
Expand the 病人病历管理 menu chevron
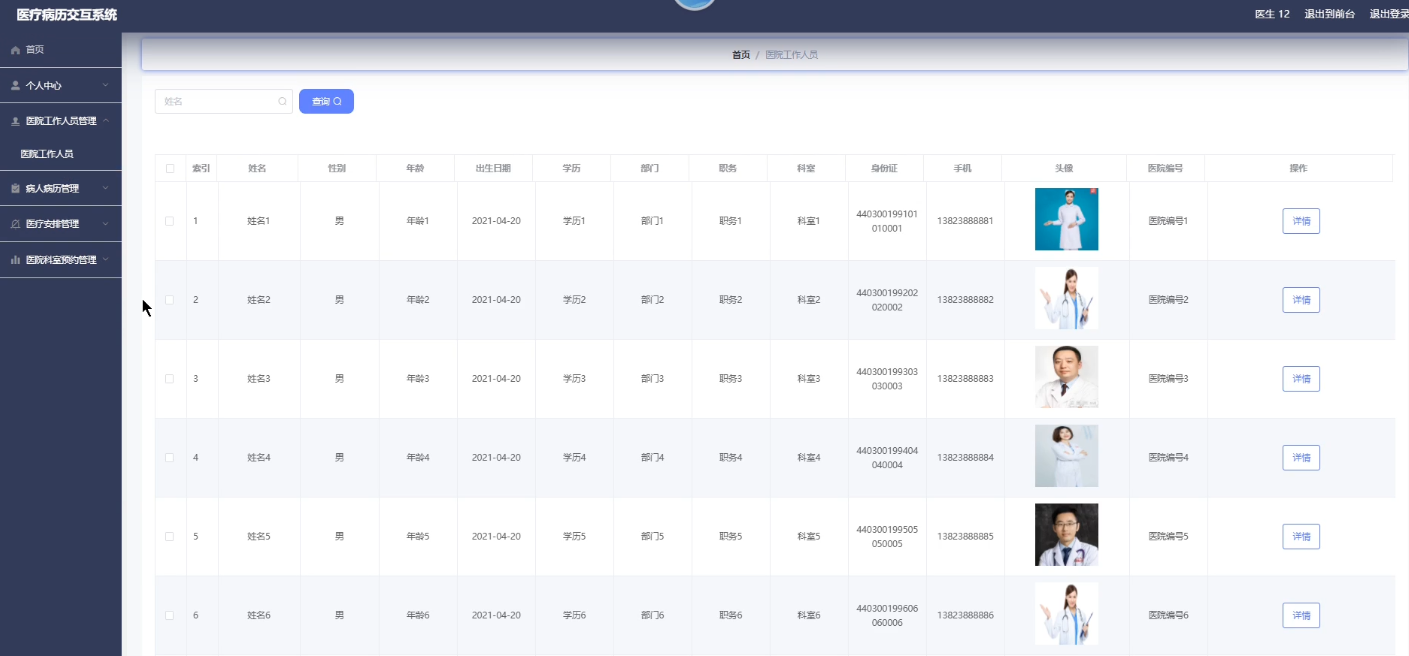pos(105,188)
